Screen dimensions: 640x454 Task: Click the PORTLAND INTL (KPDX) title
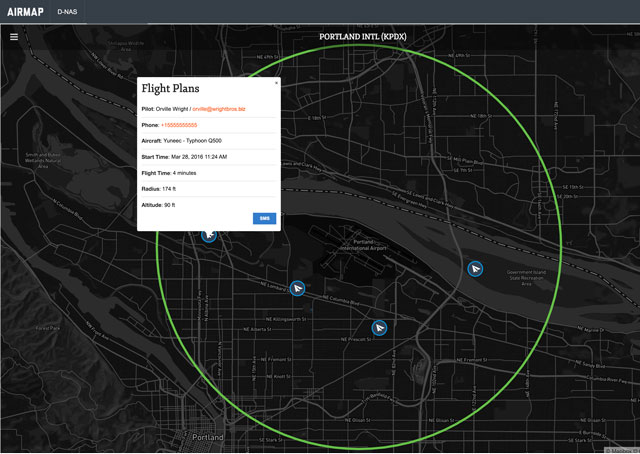363,37
